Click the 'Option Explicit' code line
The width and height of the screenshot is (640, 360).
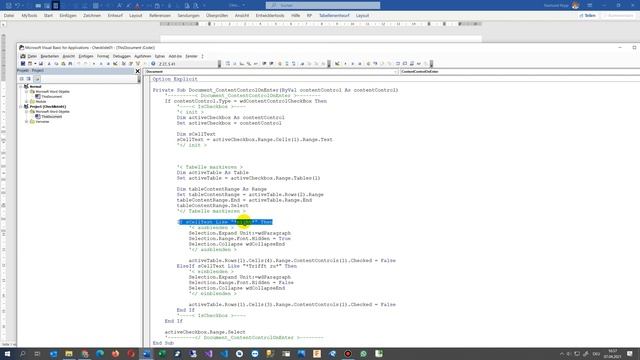tap(175, 79)
